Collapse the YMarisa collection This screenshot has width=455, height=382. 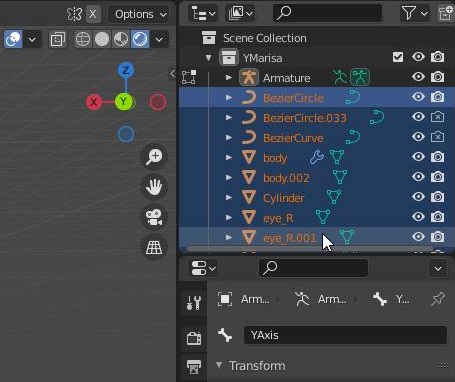coord(209,58)
